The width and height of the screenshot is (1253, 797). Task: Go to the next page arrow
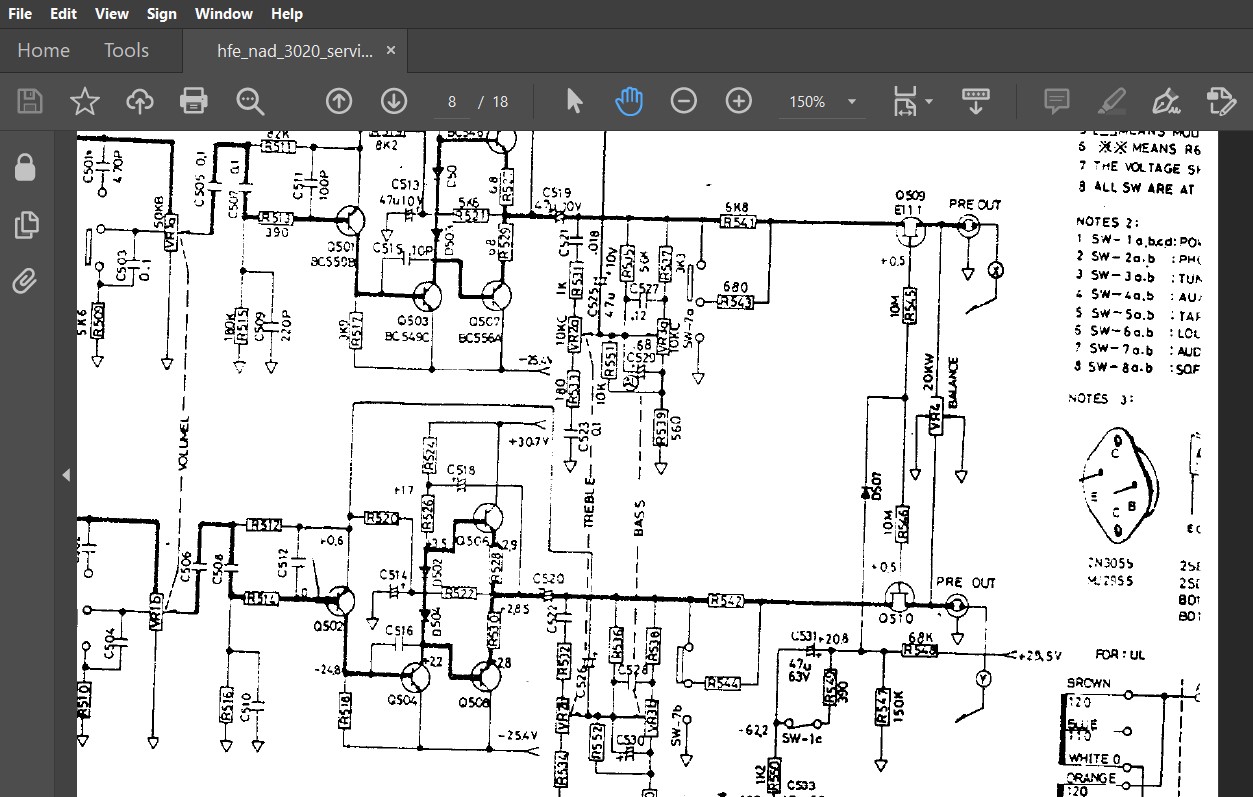coord(394,101)
